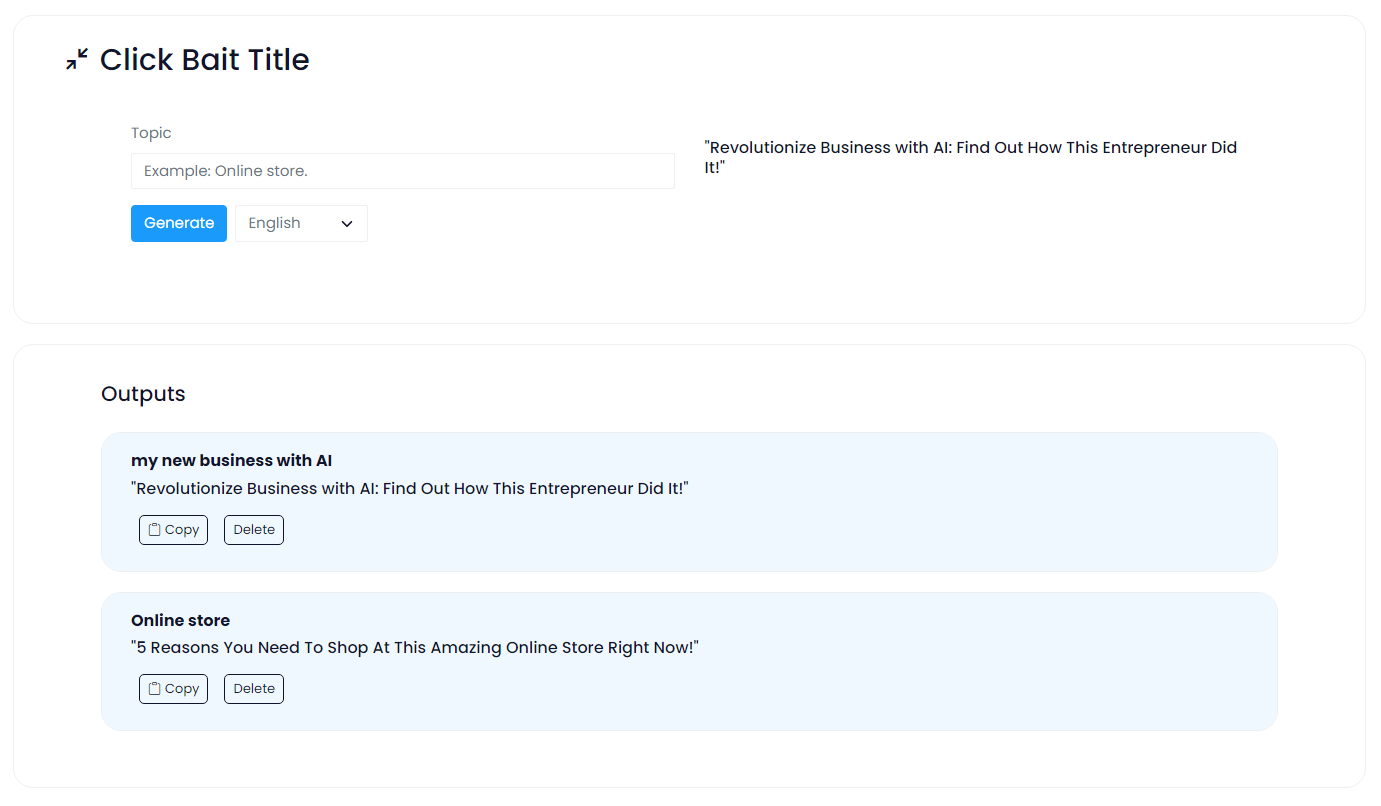
Task: Click the collapse arrows icon beside Click Bait Title
Action: (77, 60)
